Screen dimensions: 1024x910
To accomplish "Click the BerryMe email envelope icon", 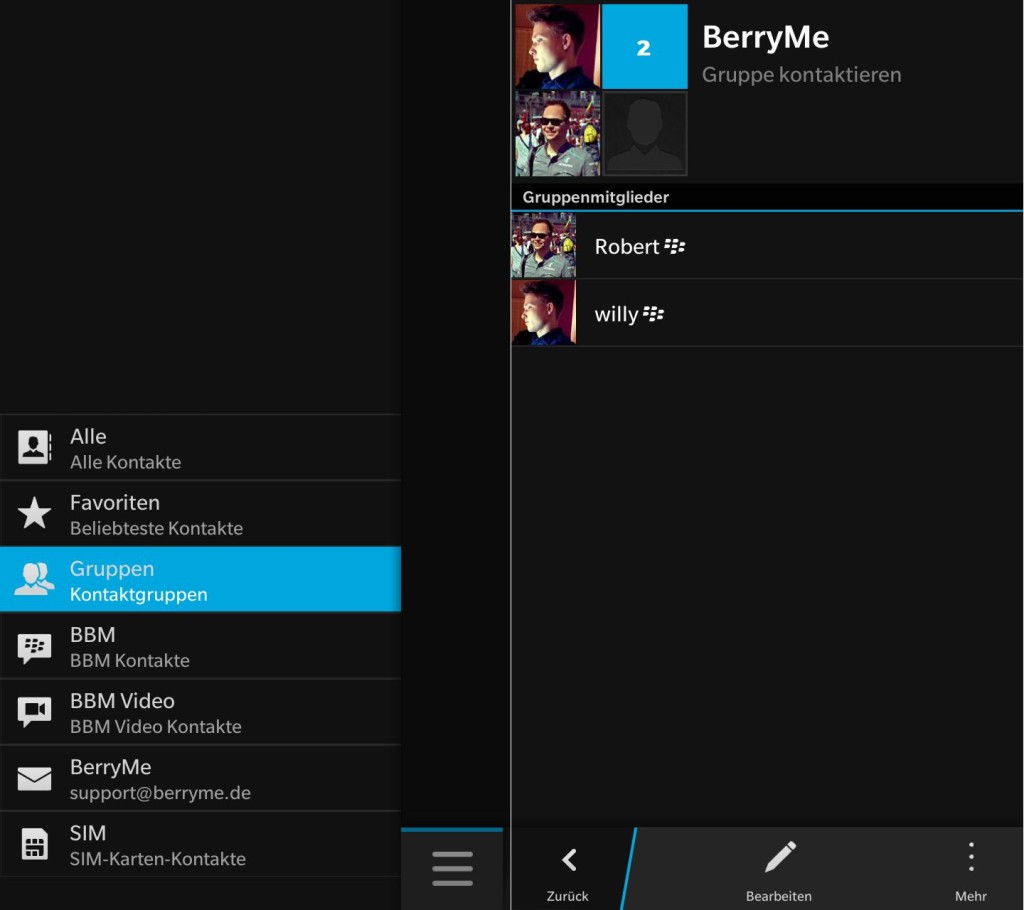I will click(x=34, y=779).
